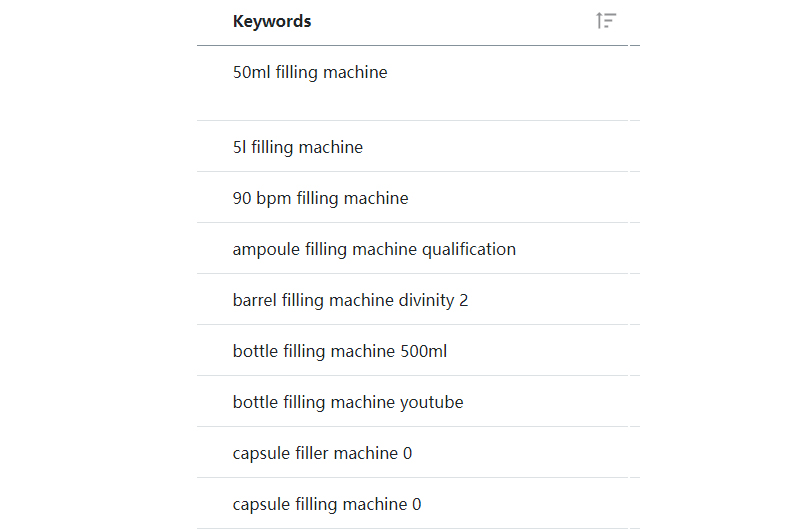The image size is (800, 529).
Task: Click the '5l filling machine' text
Action: [x=298, y=148]
